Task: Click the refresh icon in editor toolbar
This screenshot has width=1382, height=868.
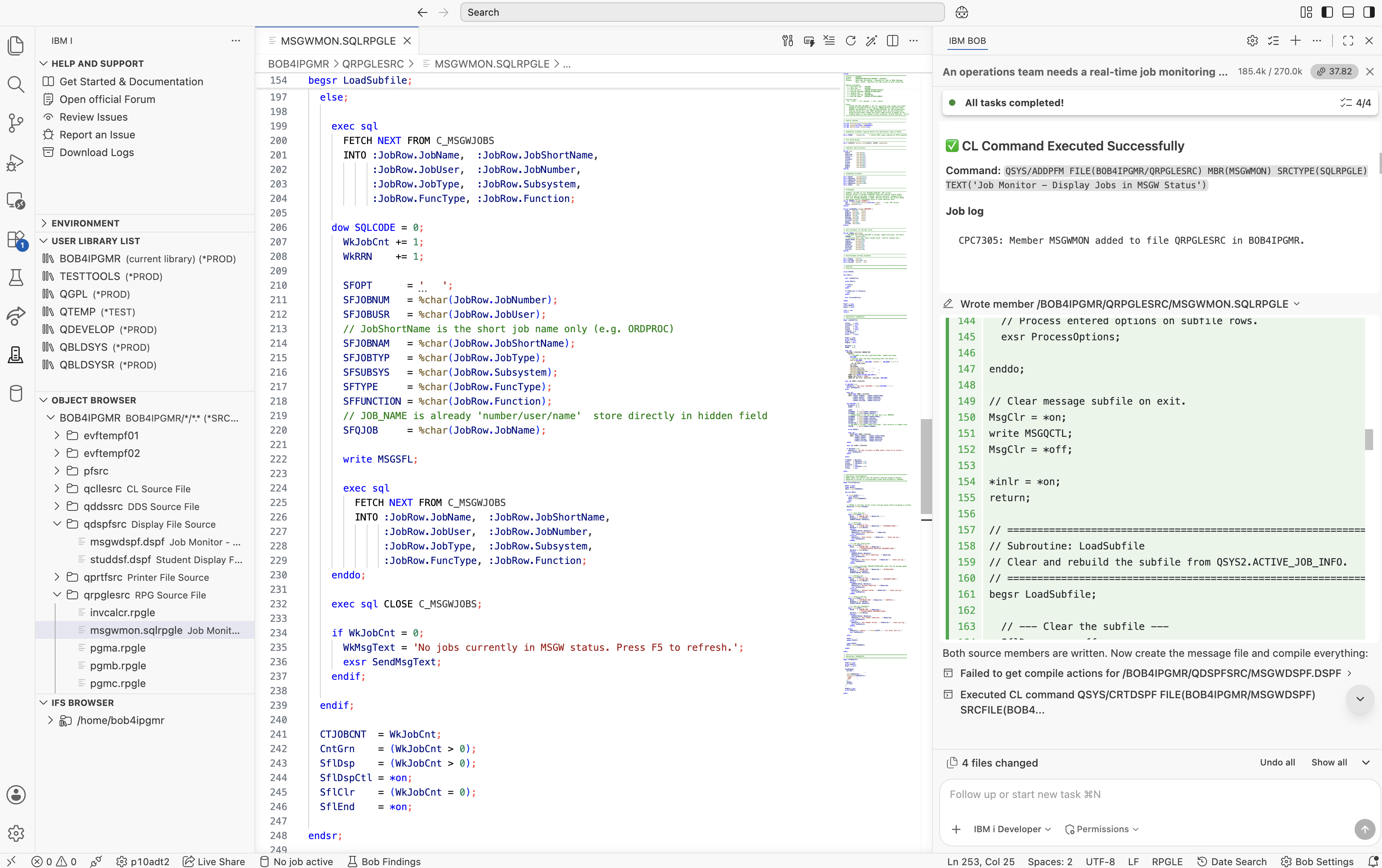Action: click(x=850, y=41)
